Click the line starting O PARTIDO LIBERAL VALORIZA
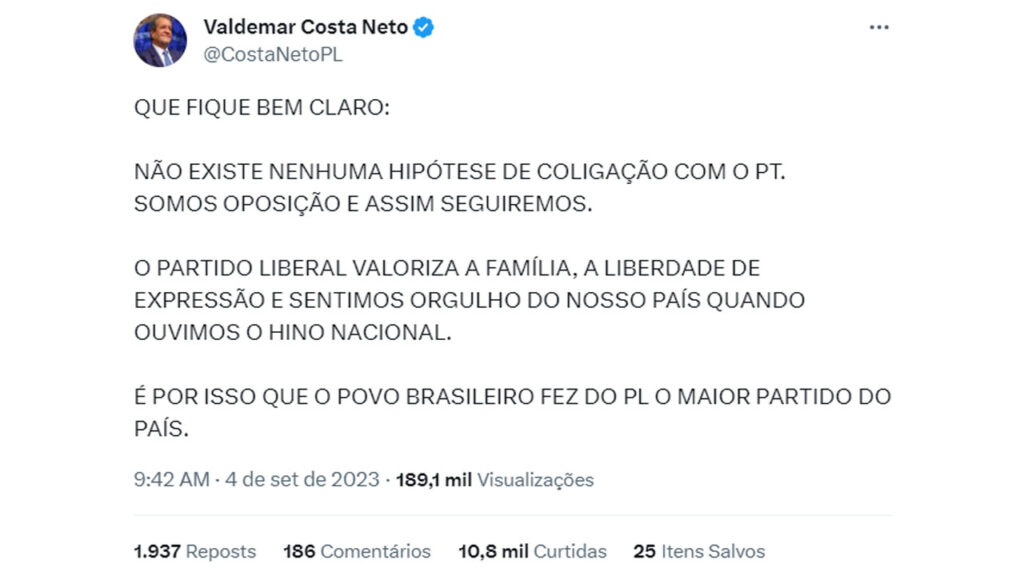This screenshot has height=576, width=1024. point(447,268)
